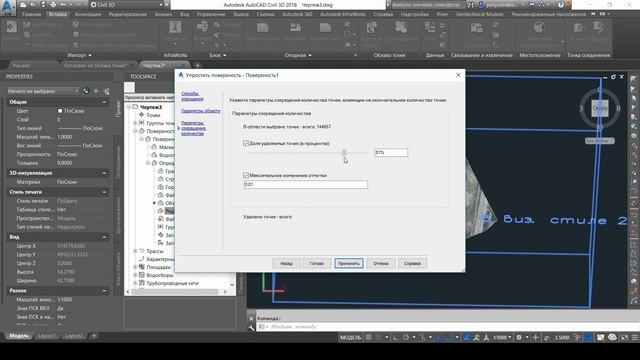
Task: Open the Редактирование ribbon tab
Action: [127, 14]
